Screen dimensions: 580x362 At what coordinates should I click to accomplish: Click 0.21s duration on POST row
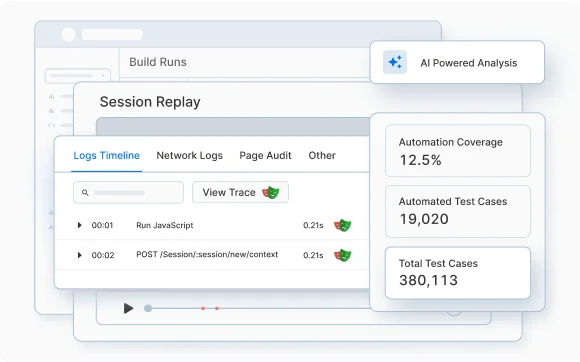click(313, 255)
